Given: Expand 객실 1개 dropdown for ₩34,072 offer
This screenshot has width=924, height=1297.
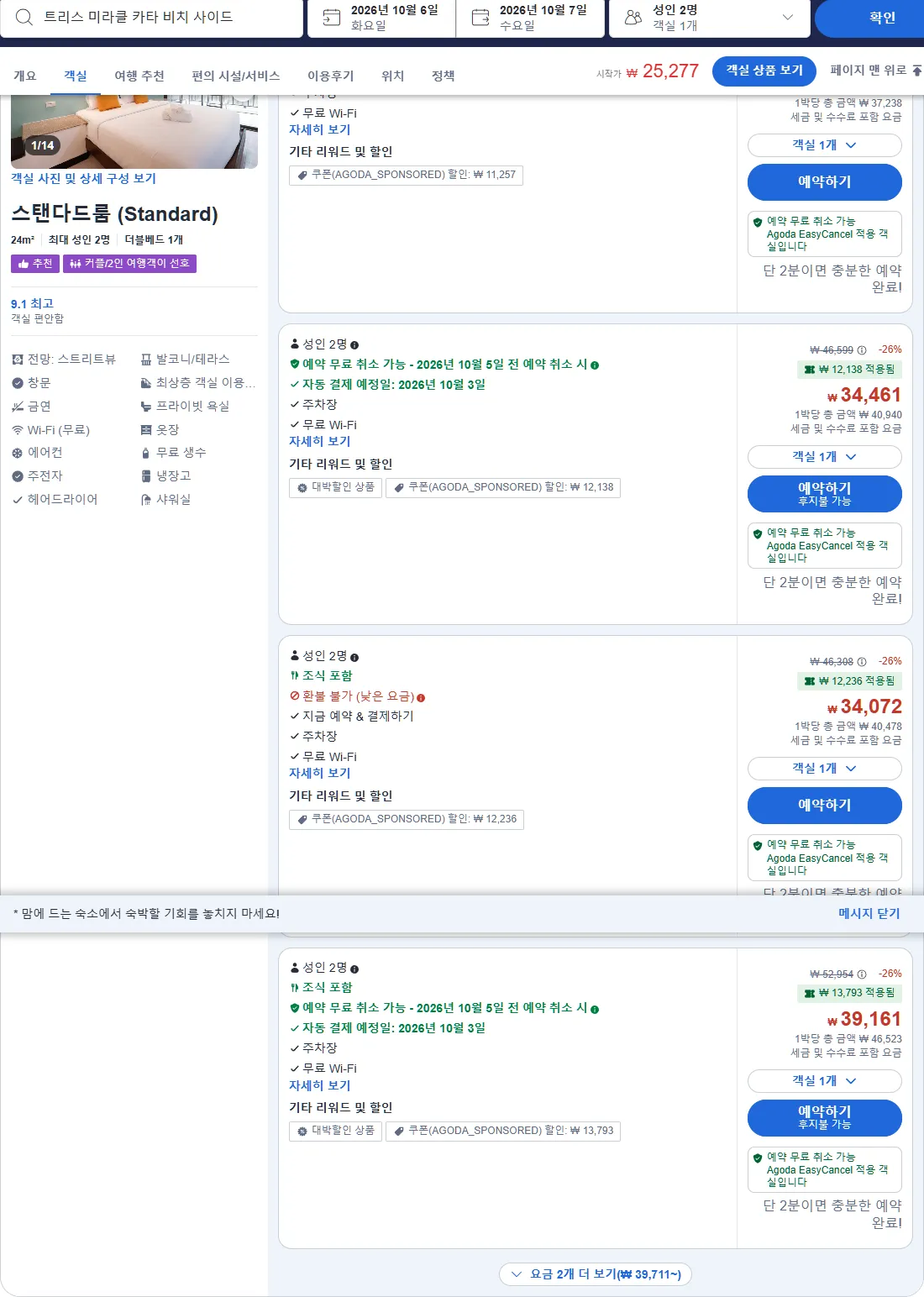Looking at the screenshot, I should click(x=825, y=769).
